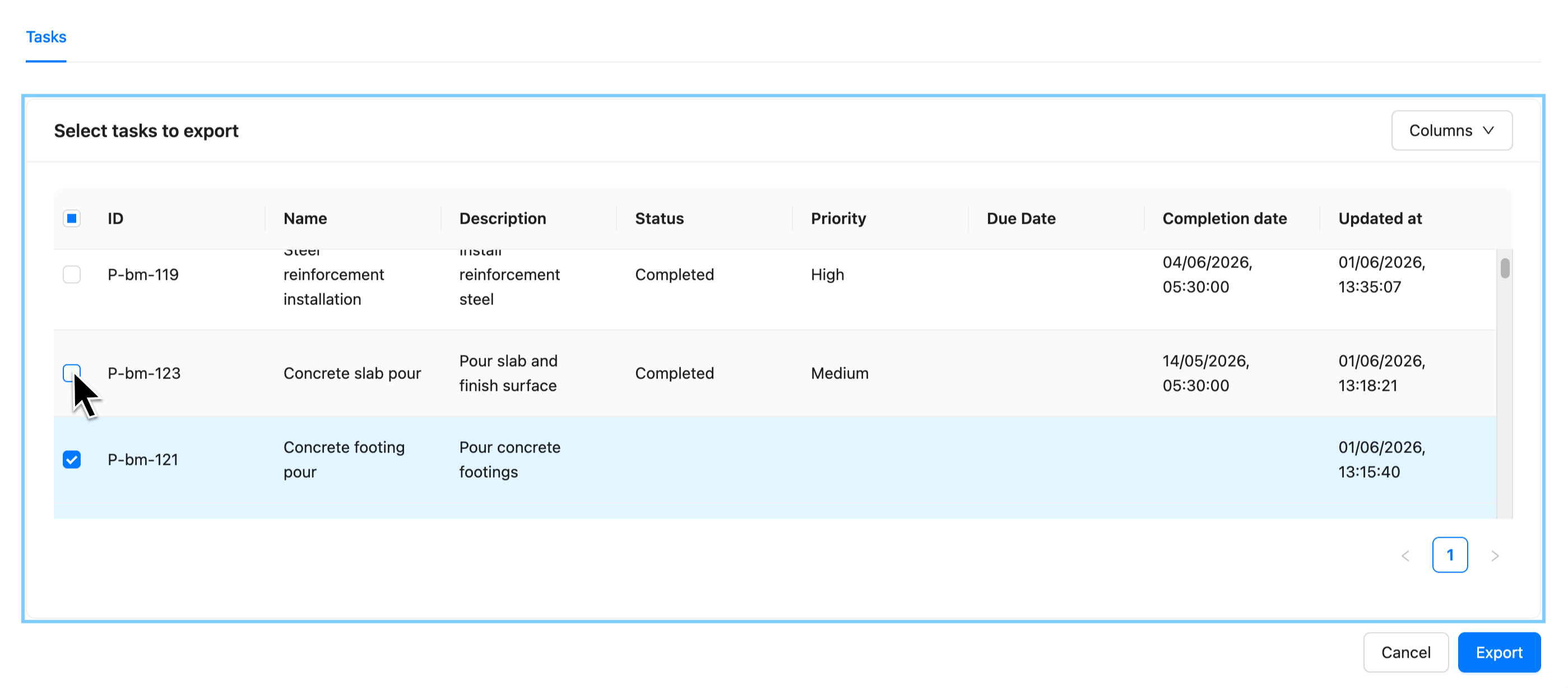Image resolution: width=1568 pixels, height=688 pixels.
Task: Open the Tasks tab
Action: tap(45, 37)
